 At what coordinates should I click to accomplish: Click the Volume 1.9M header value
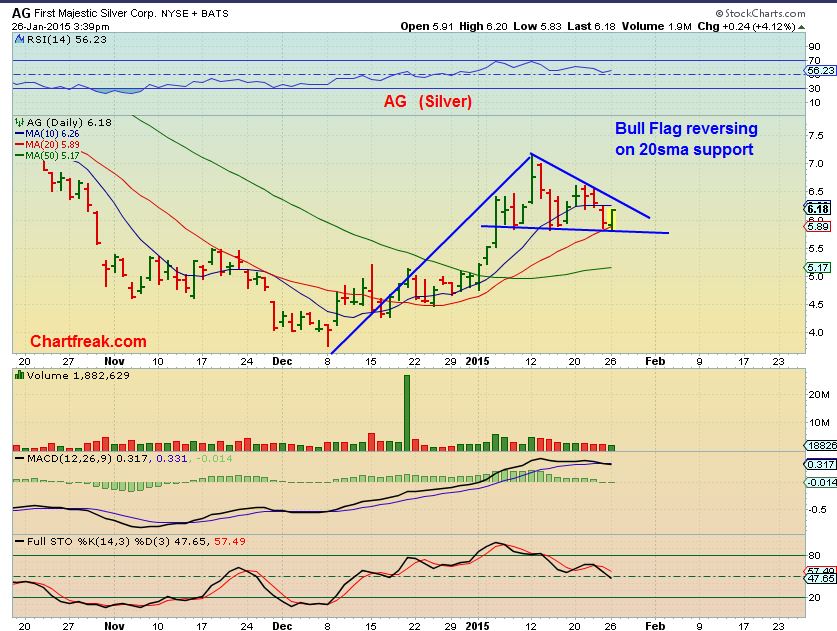pyautogui.click(x=657, y=26)
